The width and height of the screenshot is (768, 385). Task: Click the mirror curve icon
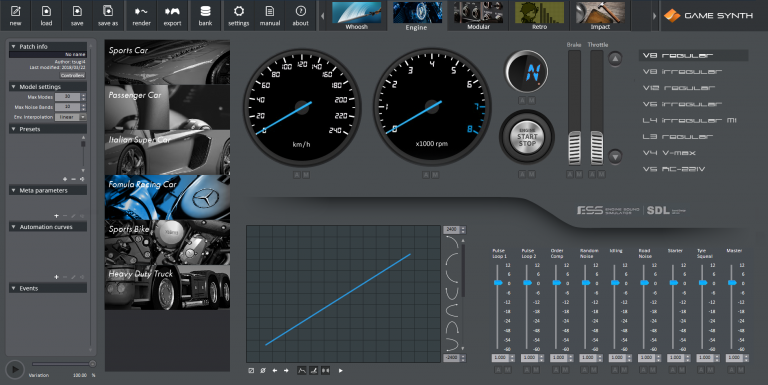[326, 371]
